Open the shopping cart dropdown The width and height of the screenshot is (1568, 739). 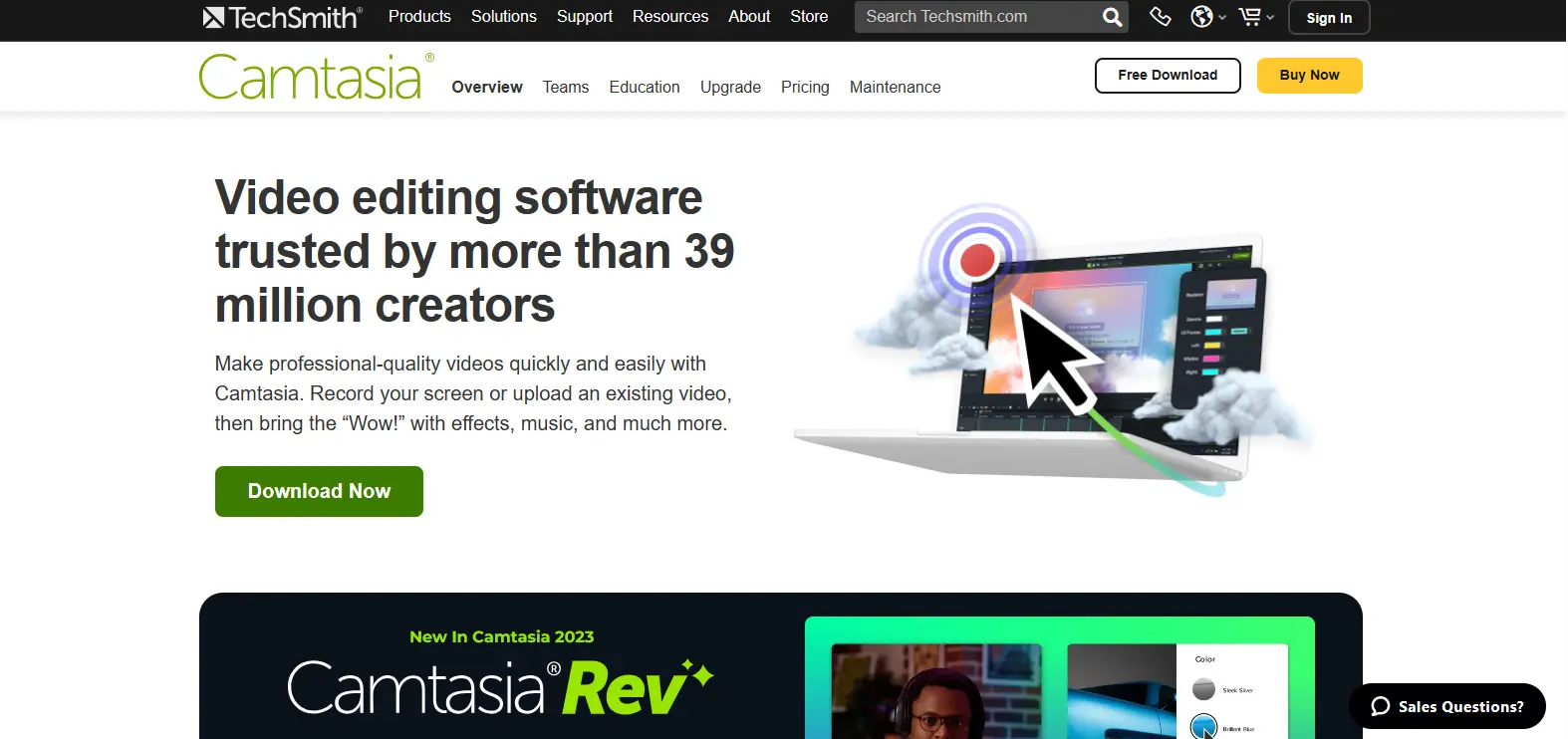click(1256, 16)
